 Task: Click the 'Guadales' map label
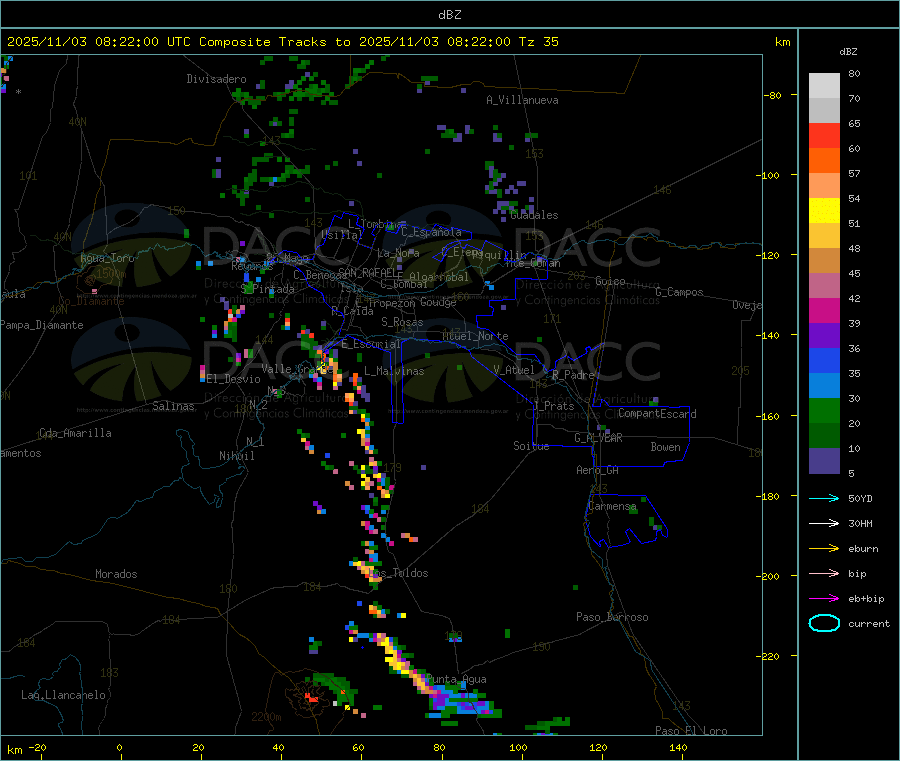(534, 215)
